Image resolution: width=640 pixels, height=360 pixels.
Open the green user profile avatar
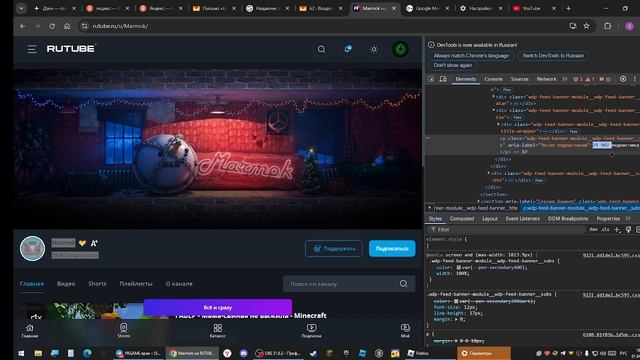(400, 49)
